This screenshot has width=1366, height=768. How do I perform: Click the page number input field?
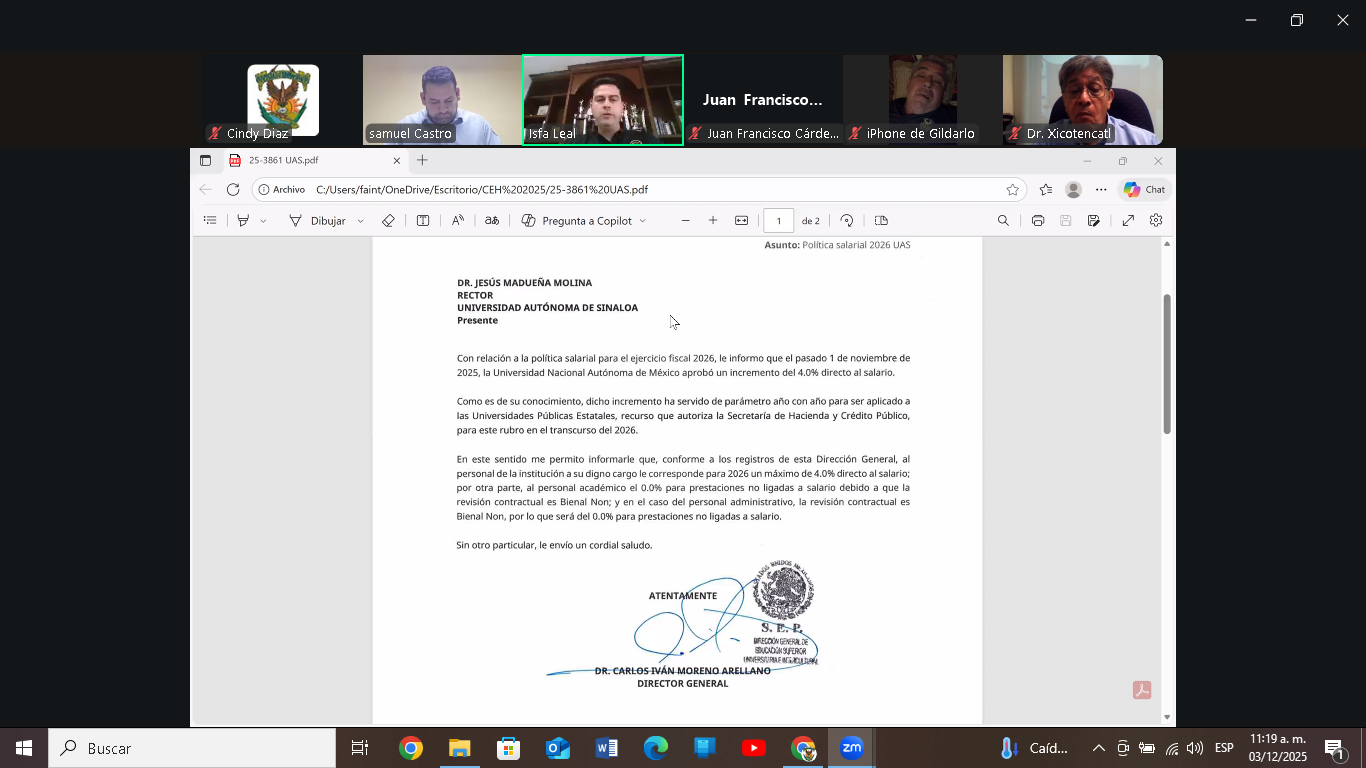(x=778, y=221)
